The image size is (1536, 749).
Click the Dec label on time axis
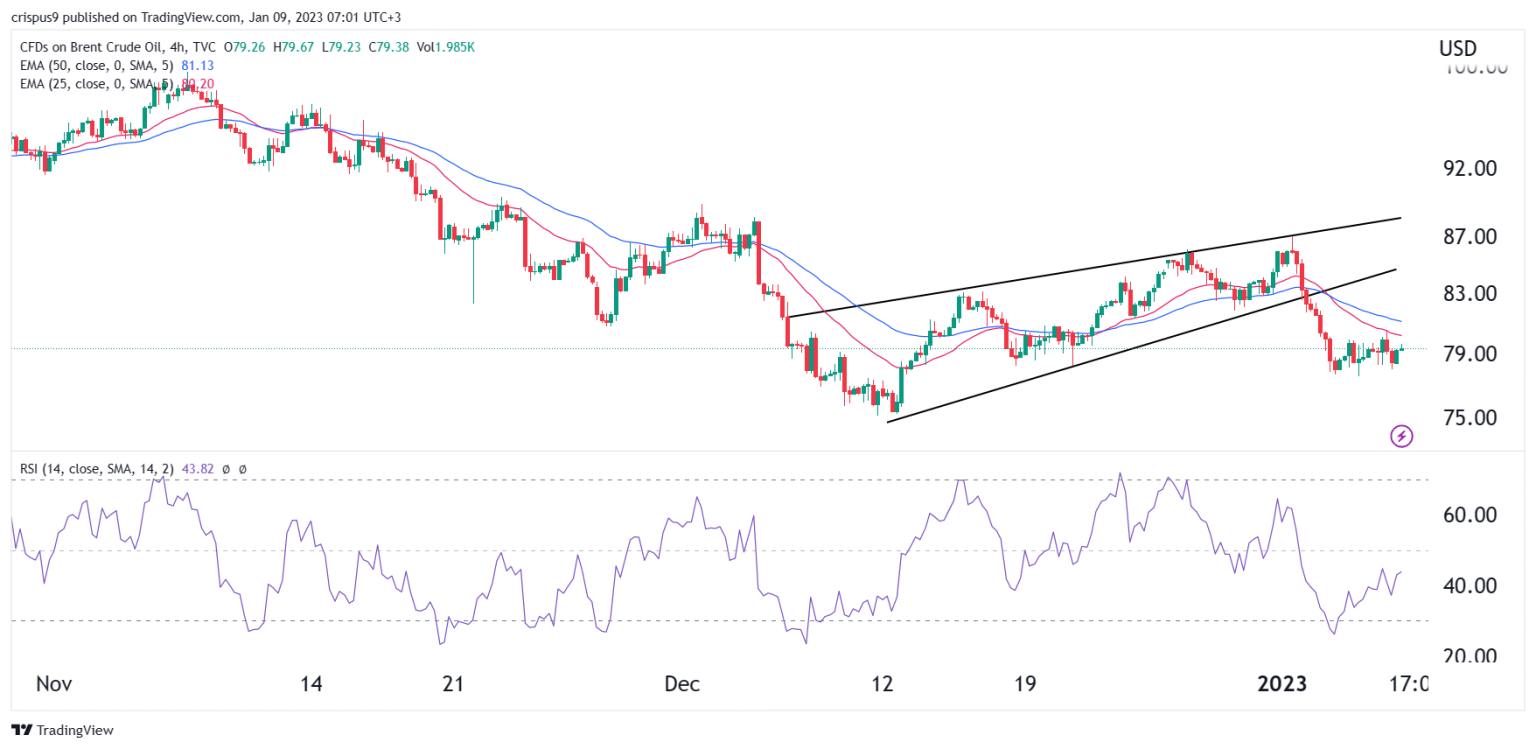point(683,685)
